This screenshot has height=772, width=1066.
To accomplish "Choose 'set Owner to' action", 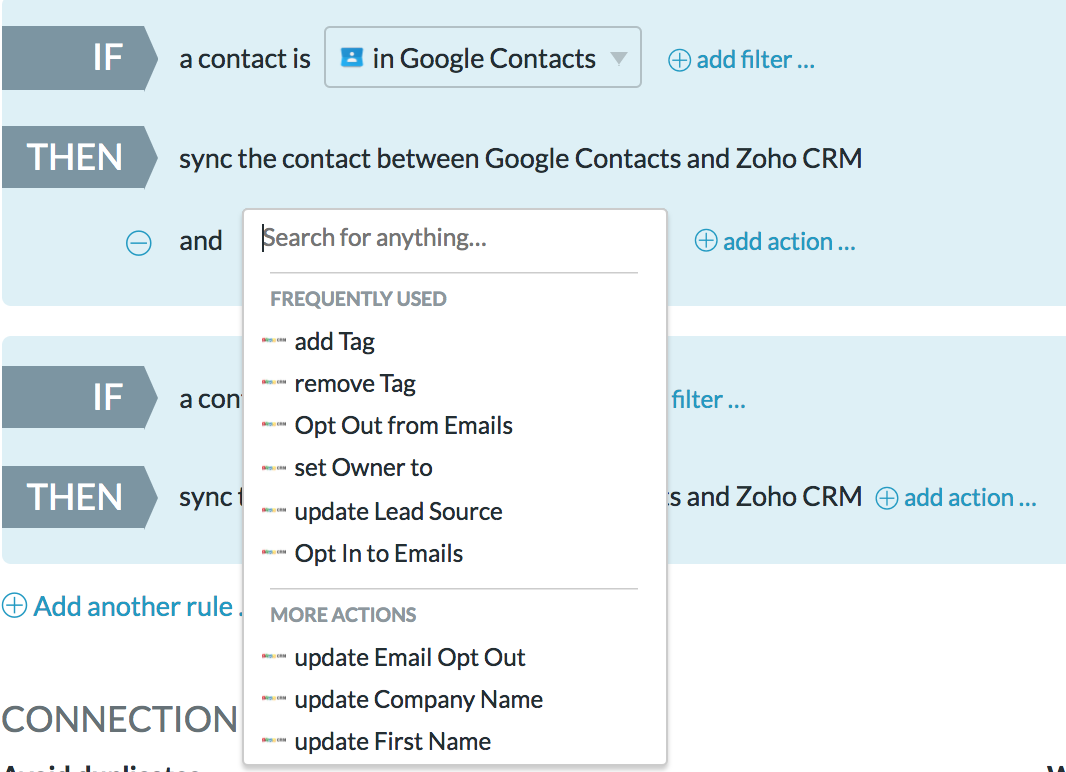I will tap(364, 468).
